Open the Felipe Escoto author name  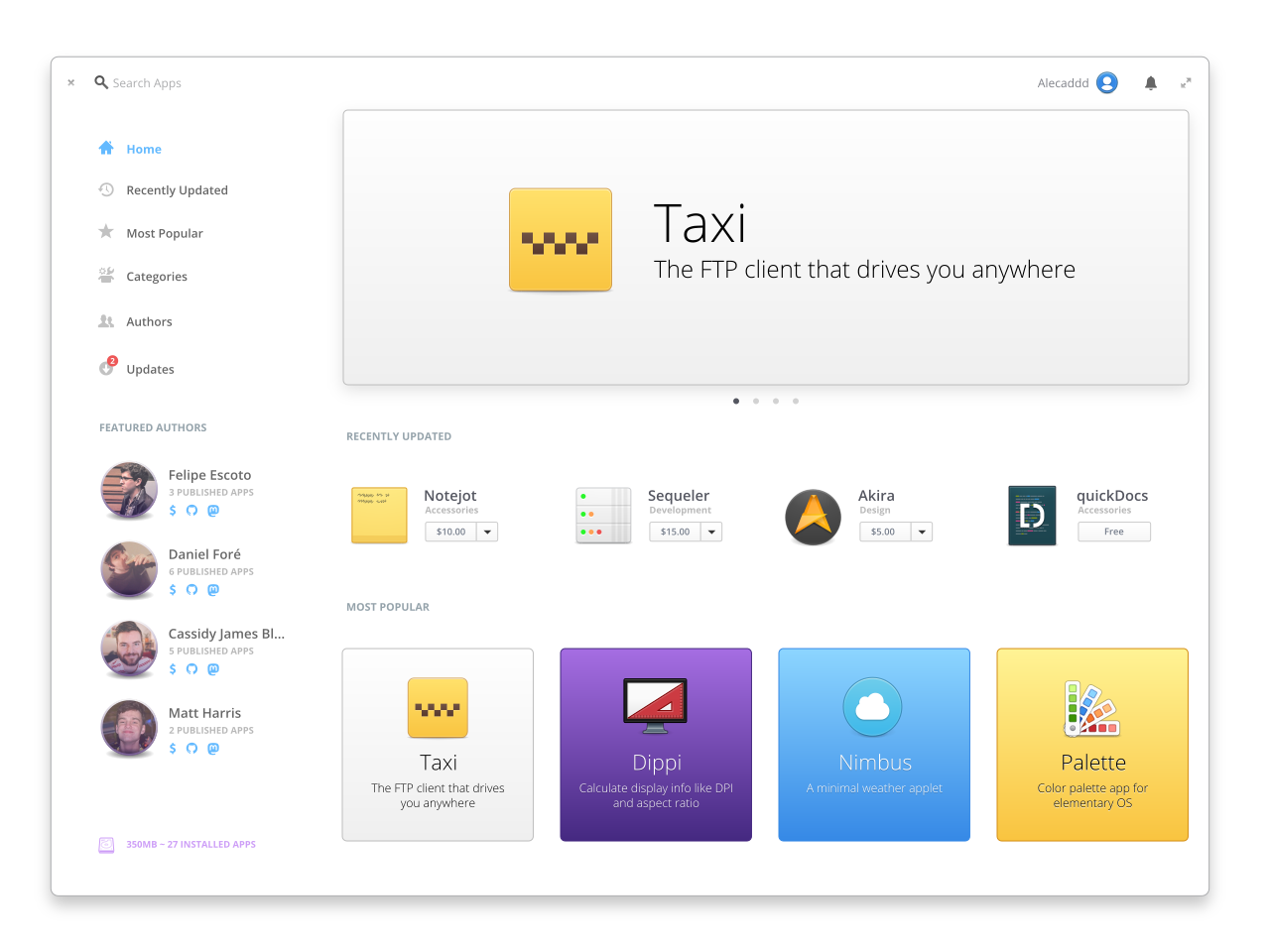point(210,476)
